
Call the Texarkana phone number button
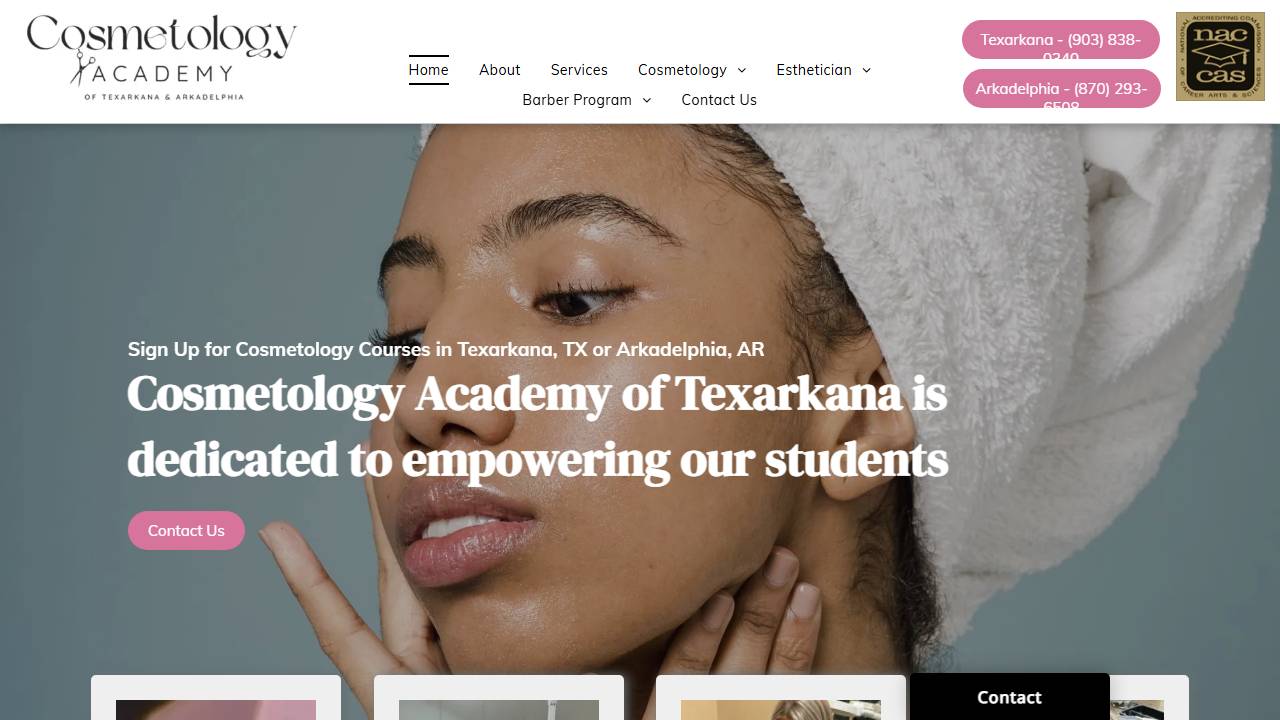[1060, 40]
